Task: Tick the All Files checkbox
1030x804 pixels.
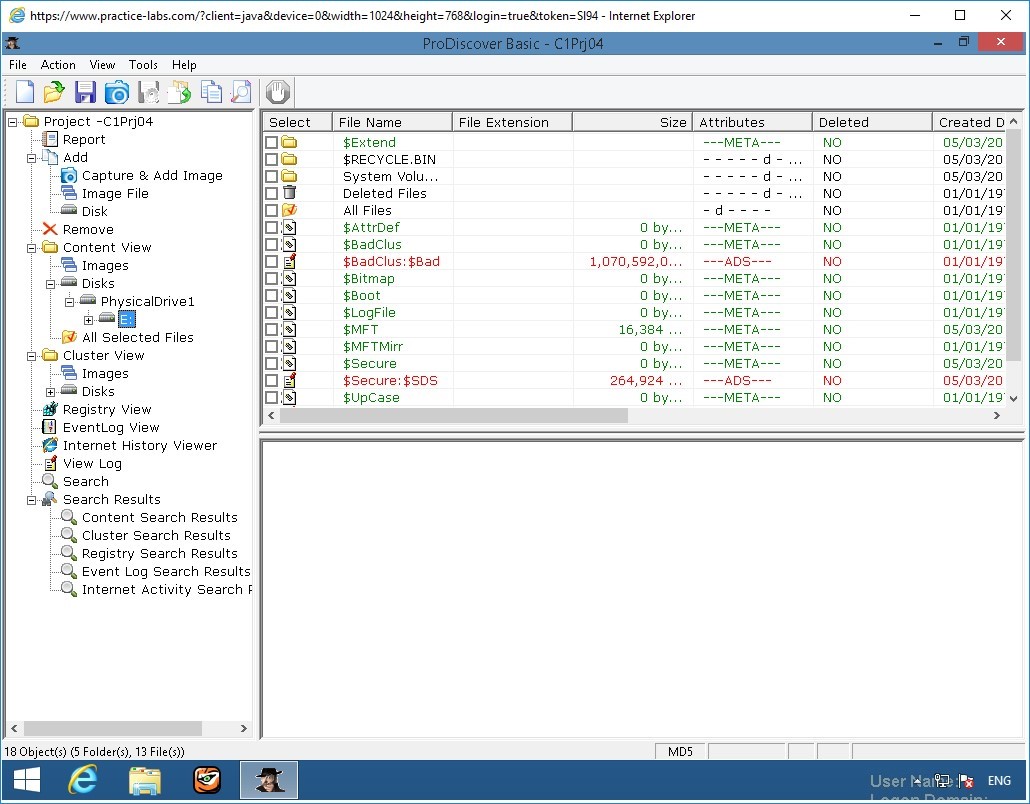Action: click(x=271, y=210)
